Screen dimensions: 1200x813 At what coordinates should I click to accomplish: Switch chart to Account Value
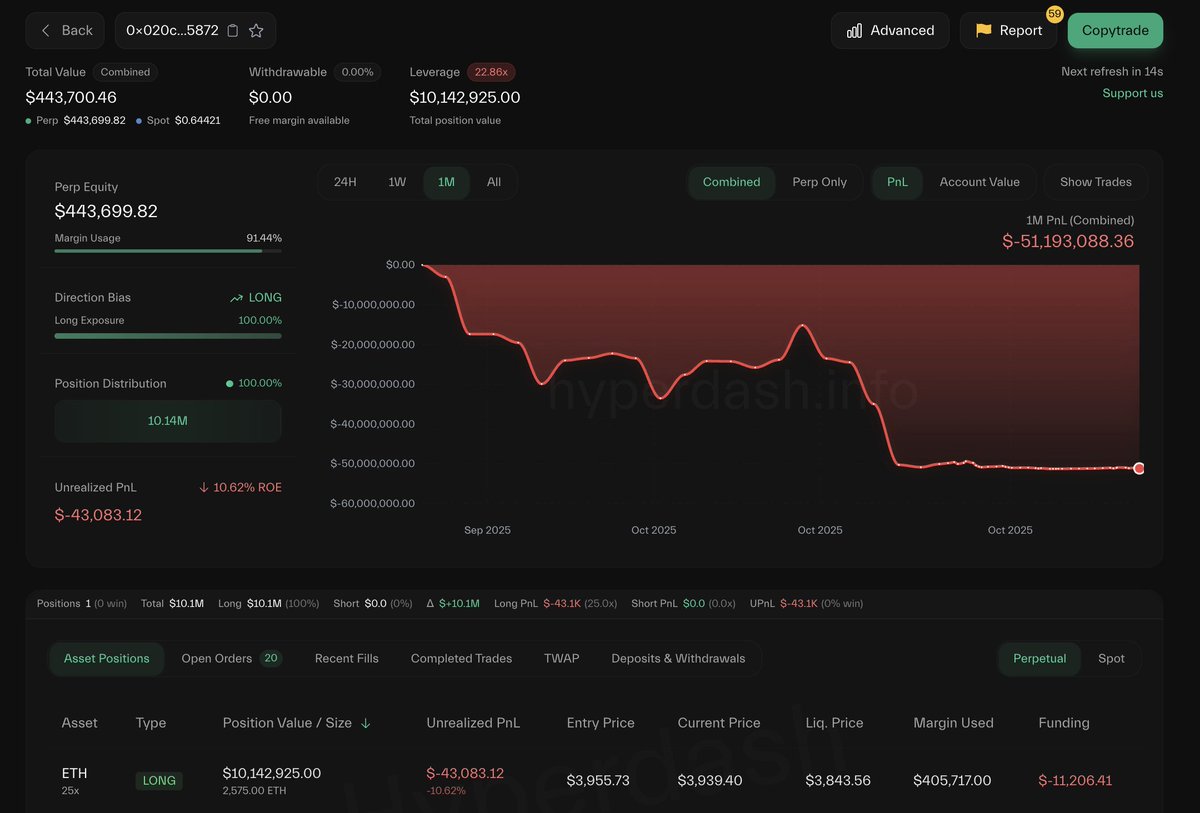tap(980, 182)
